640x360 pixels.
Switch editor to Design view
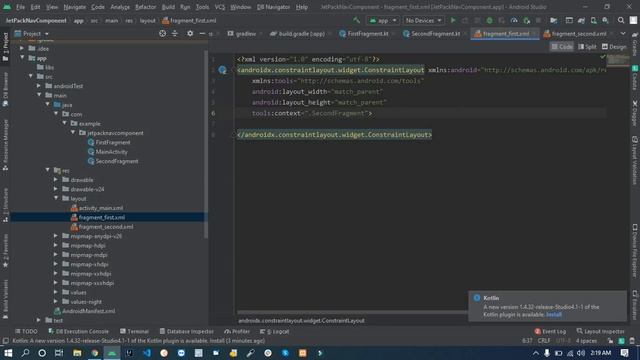(x=614, y=47)
